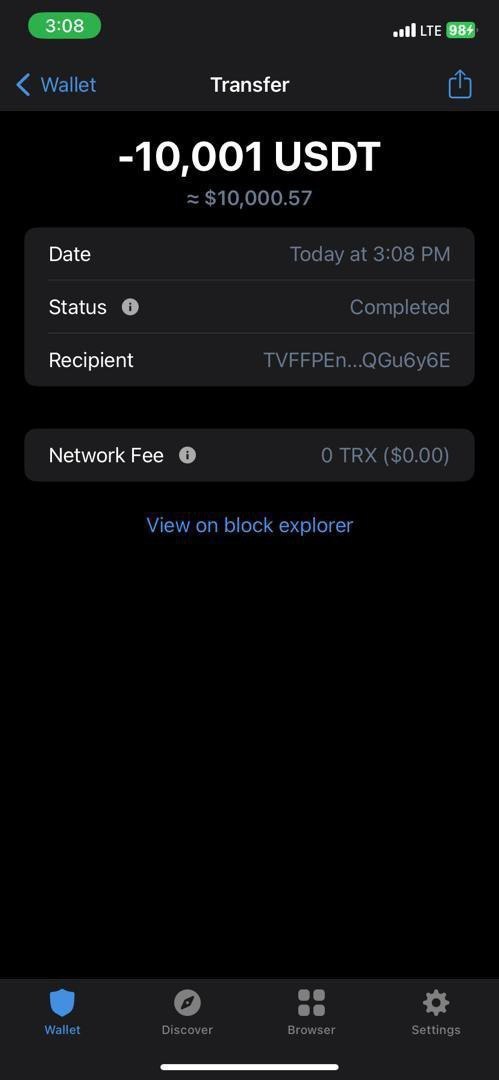The width and height of the screenshot is (499, 1080).
Task: Open the Browser grid icon
Action: (312, 1003)
